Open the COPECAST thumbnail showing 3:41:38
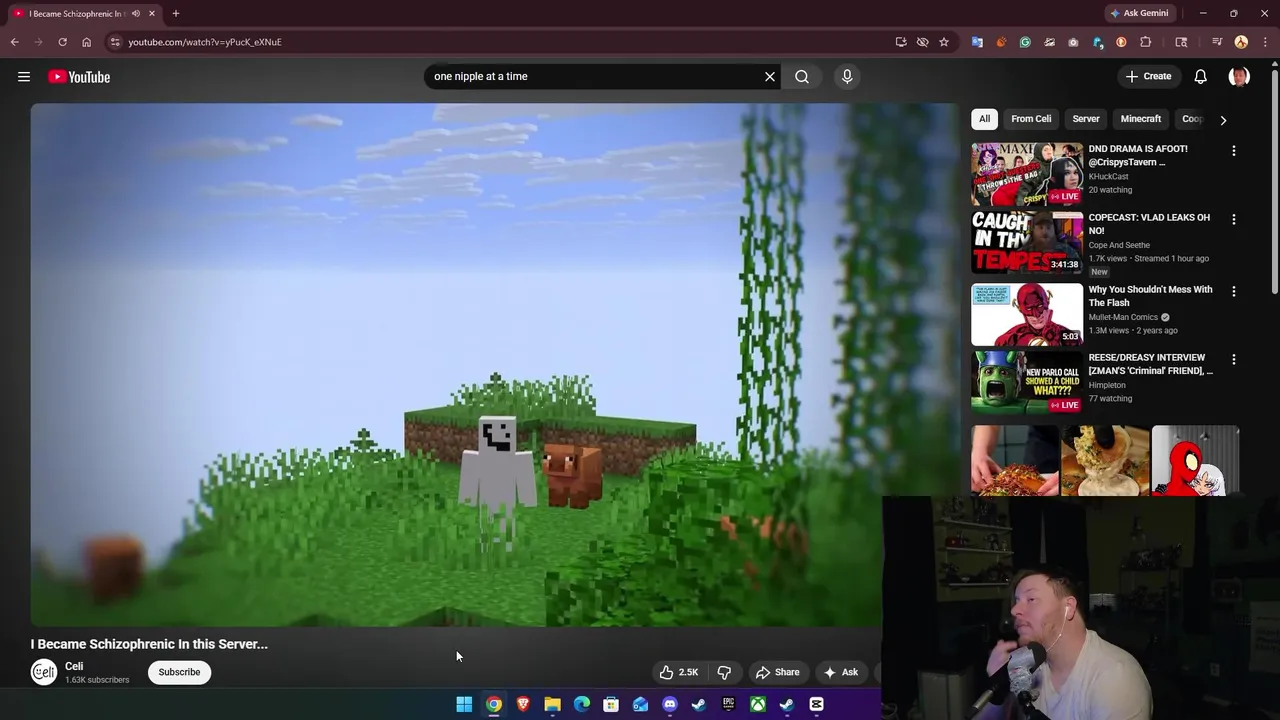 1027,242
